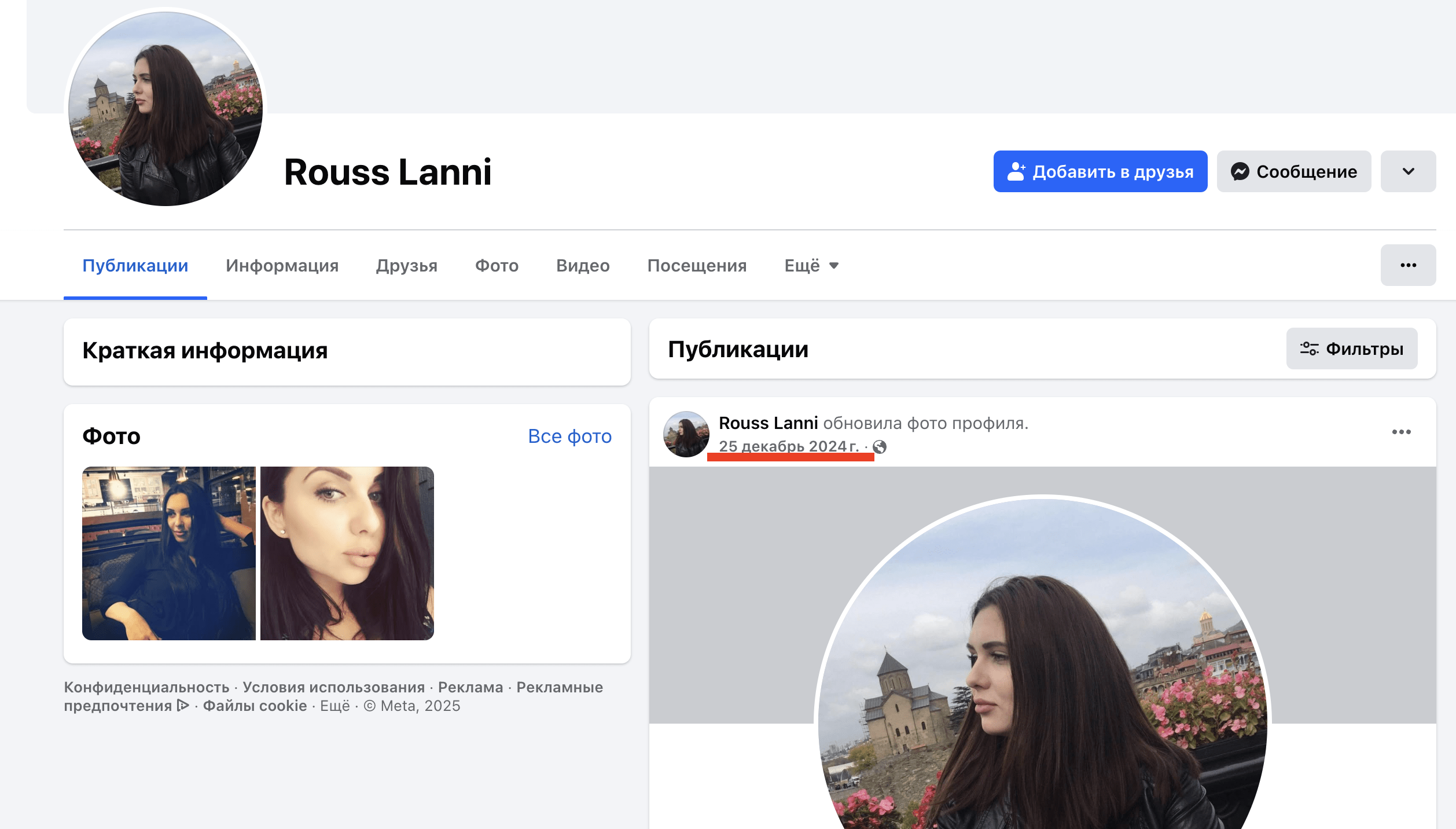
Task: Open the updated profile photo in the post
Action: point(1042,663)
